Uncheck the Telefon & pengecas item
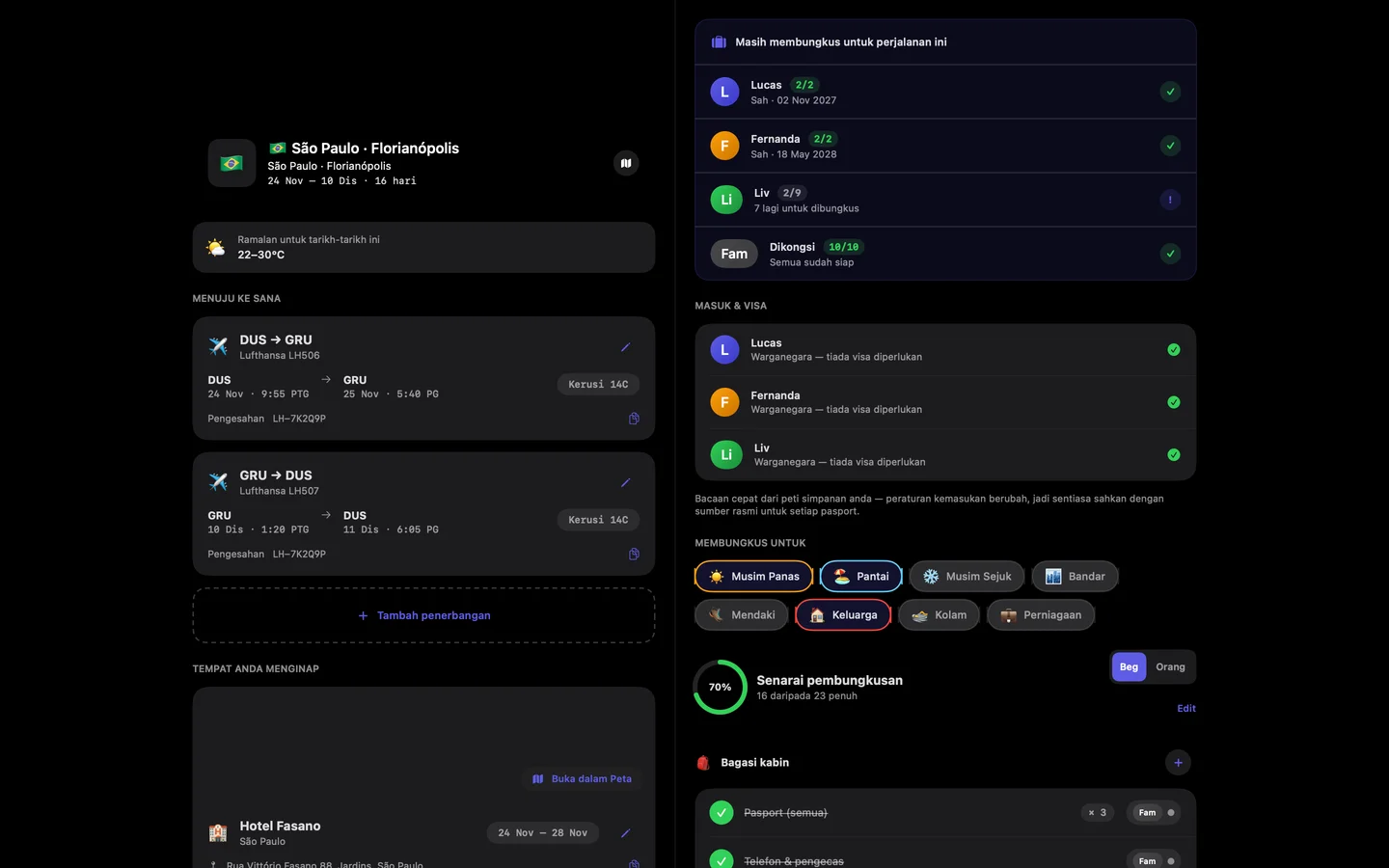Screen dimensions: 1389x868 (722, 859)
